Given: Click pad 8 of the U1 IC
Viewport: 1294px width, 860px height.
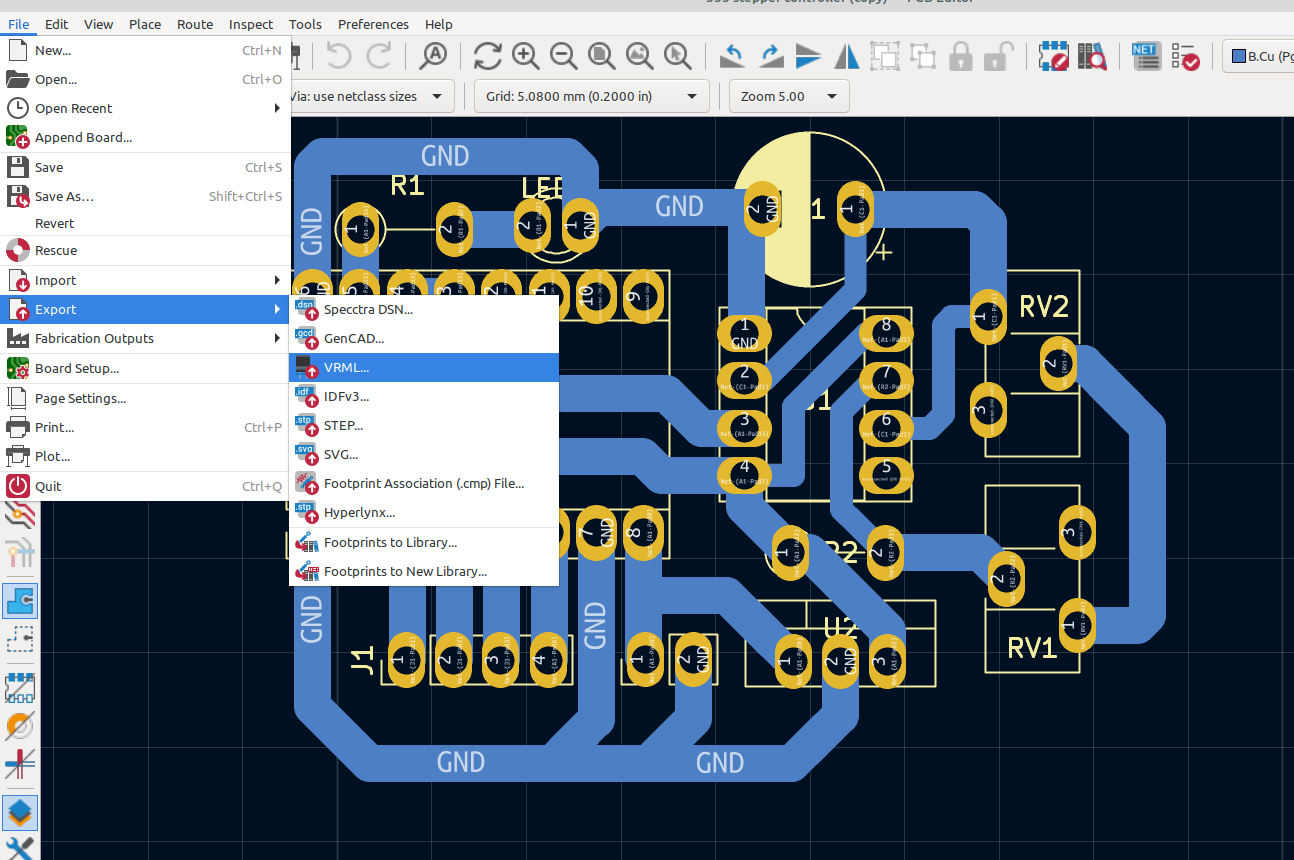Looking at the screenshot, I should [887, 331].
